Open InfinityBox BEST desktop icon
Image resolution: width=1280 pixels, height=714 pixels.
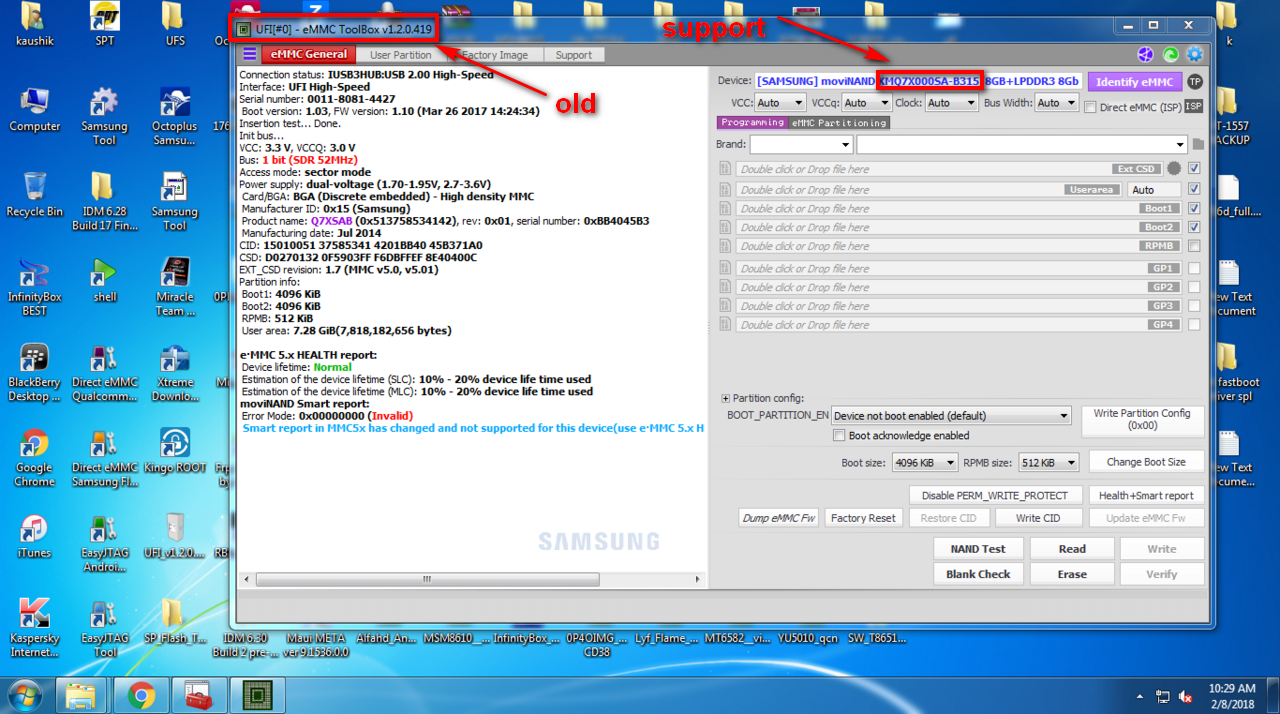pos(35,287)
